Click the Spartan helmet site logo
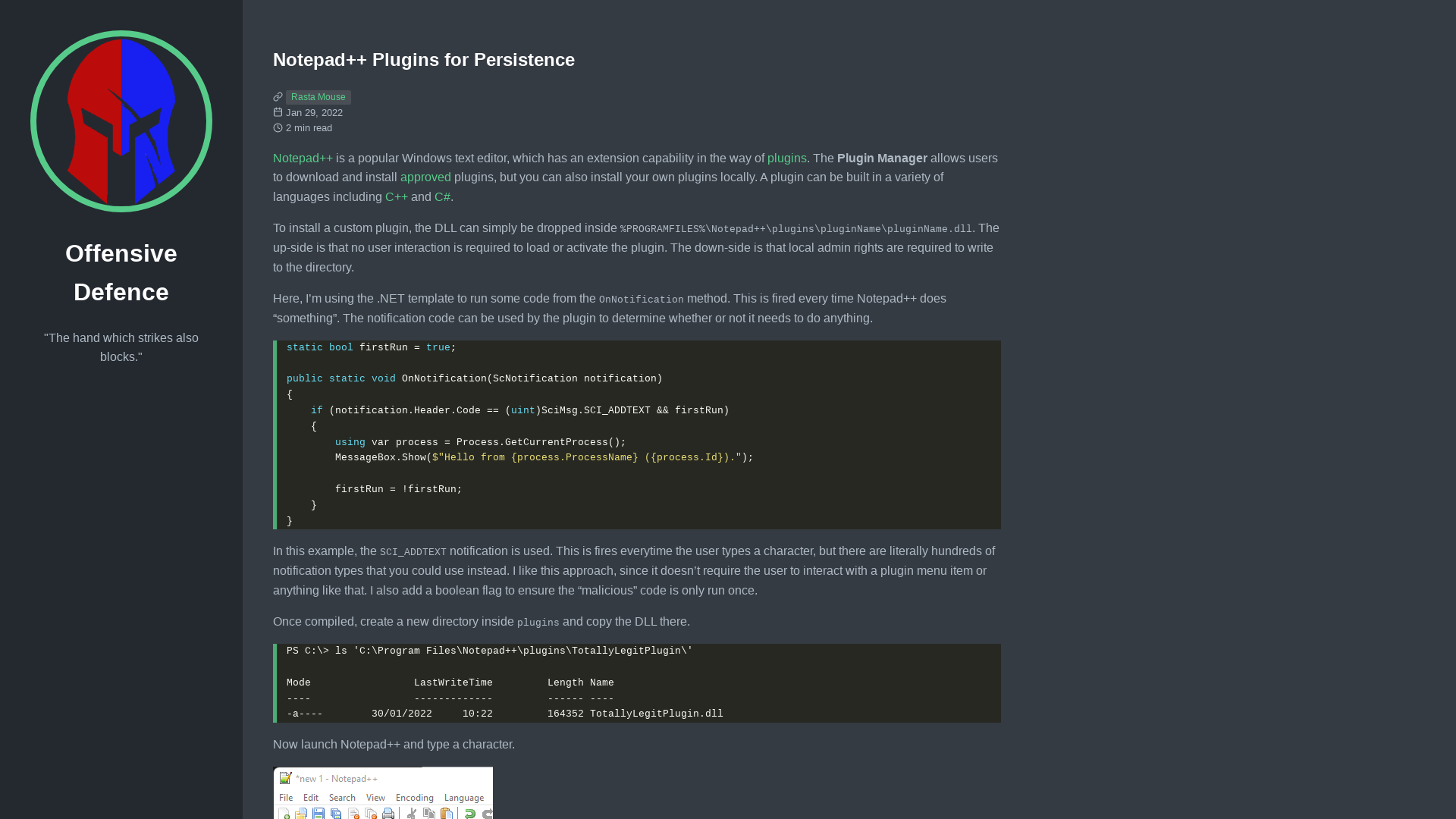Screen dimensions: 1456x819 pyautogui.click(x=121, y=121)
